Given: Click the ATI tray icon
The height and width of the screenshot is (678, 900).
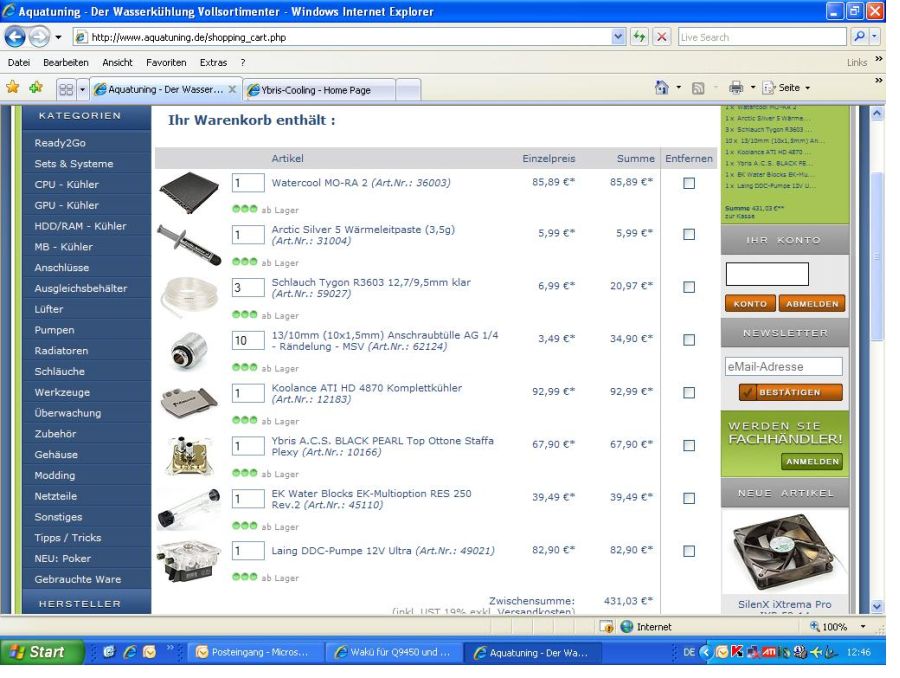Looking at the screenshot, I should coord(769,652).
